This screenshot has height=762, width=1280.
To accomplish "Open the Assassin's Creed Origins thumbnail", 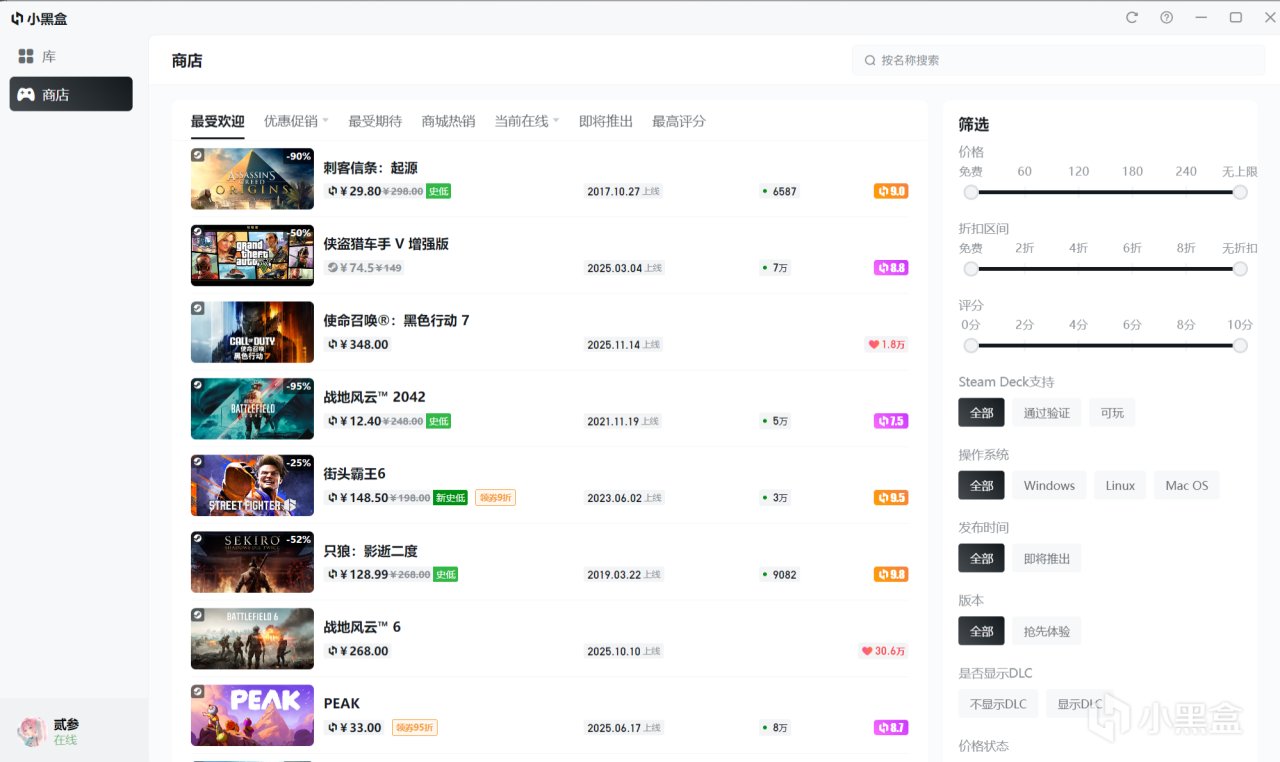I will tap(252, 179).
